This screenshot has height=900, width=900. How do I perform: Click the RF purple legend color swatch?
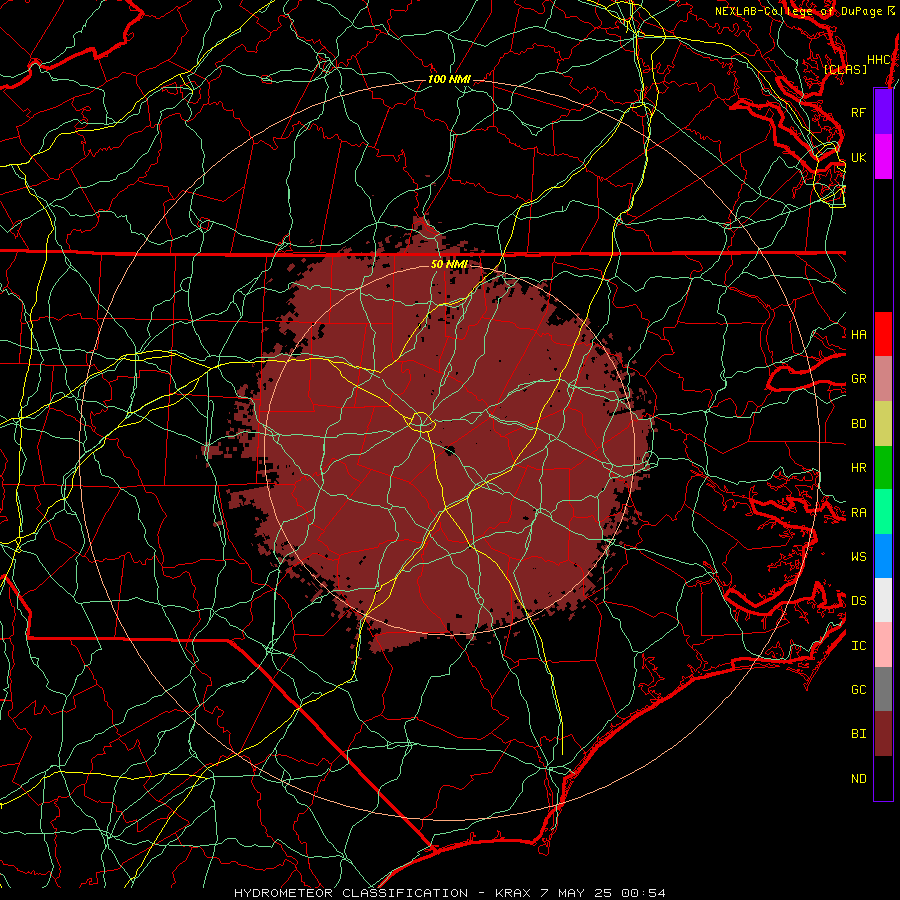pos(883,112)
